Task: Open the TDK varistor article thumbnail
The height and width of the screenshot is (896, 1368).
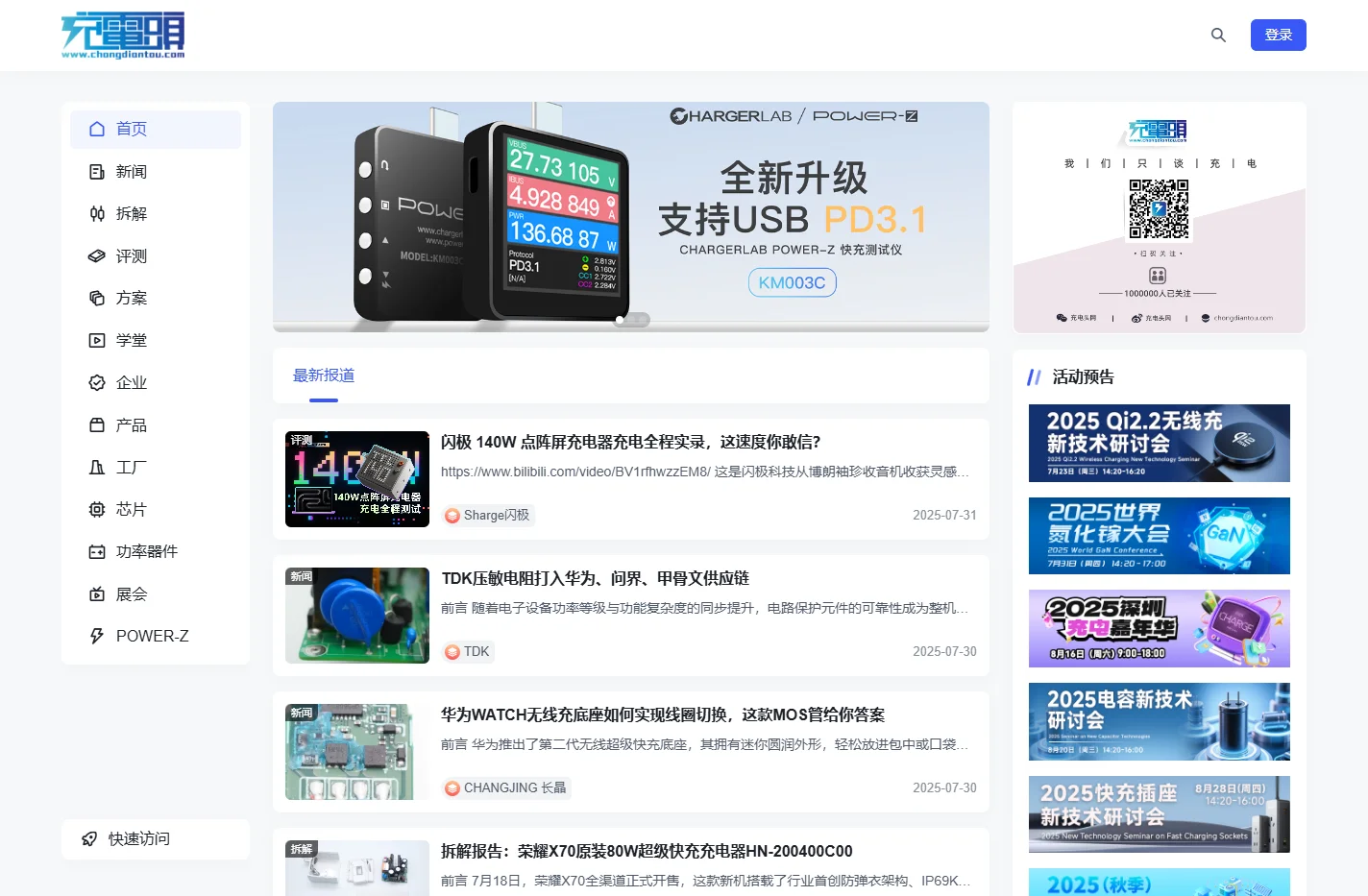Action: pos(357,616)
